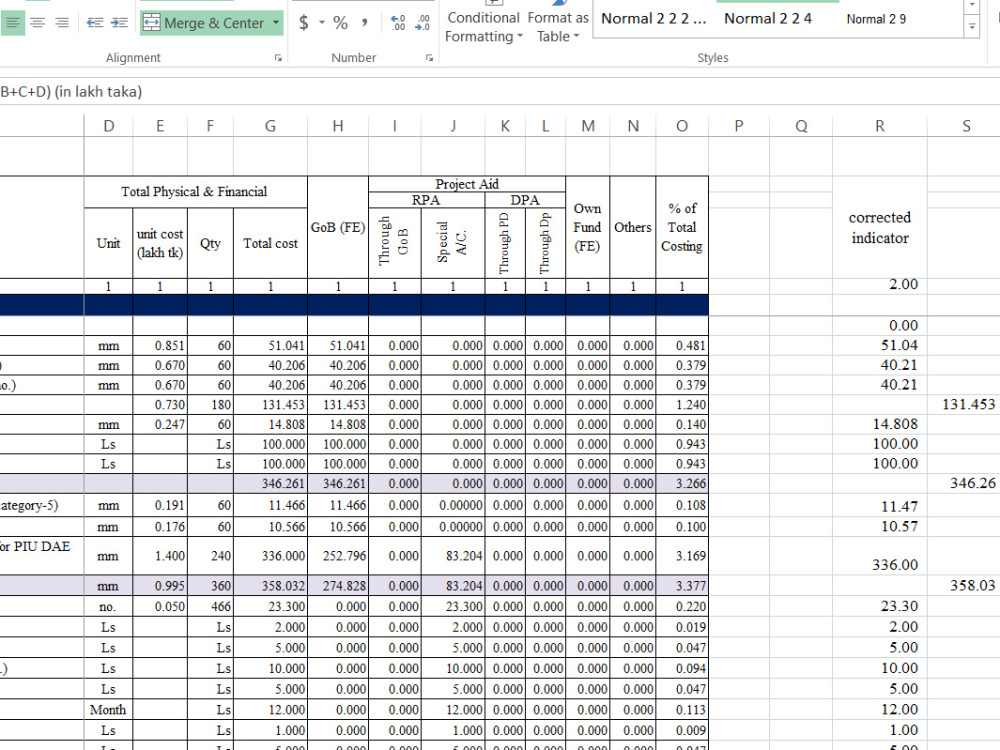Click the Center align icon
Image resolution: width=1000 pixels, height=750 pixels.
tap(38, 23)
